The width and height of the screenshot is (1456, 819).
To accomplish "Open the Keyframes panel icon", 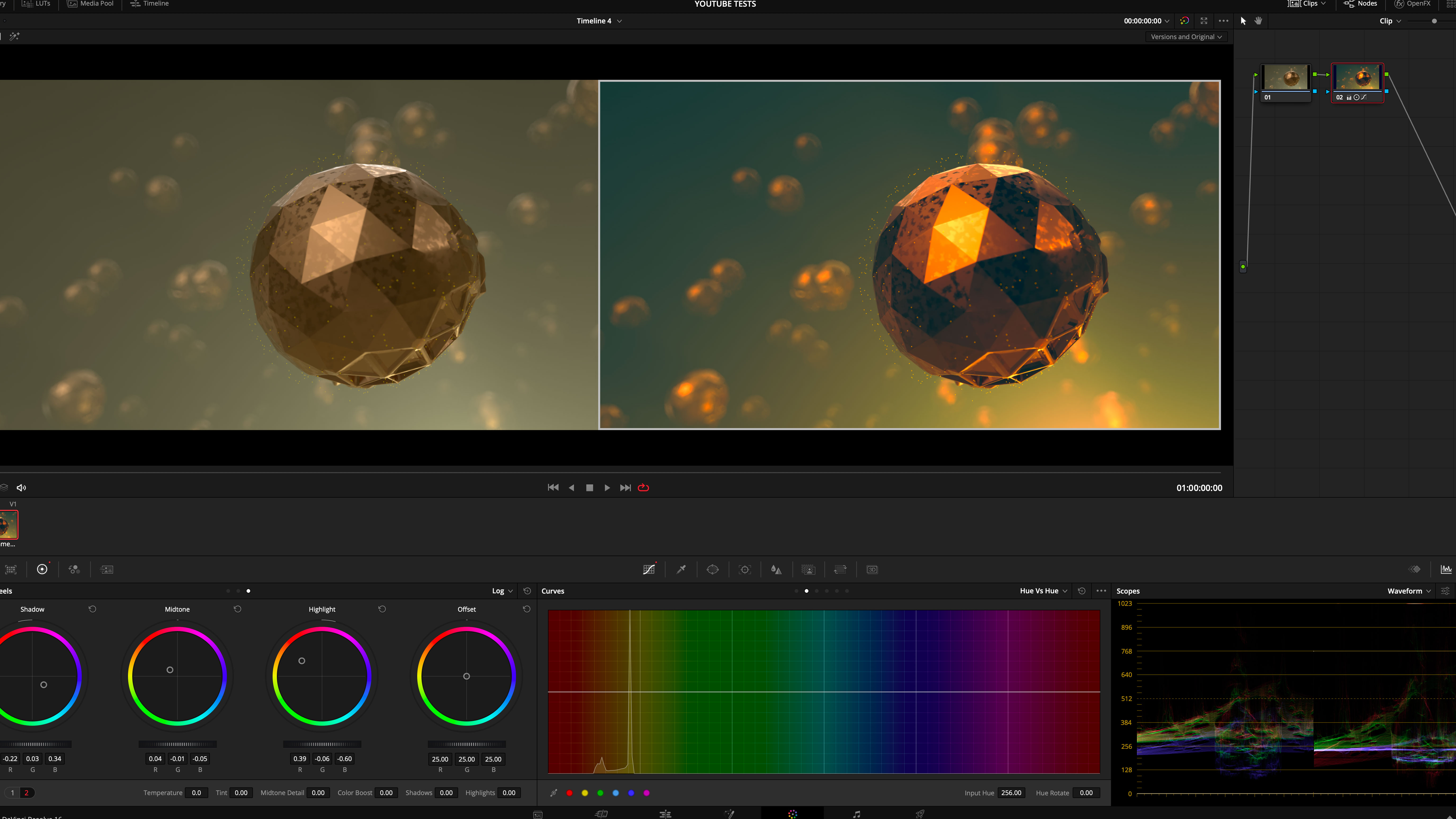I will coord(1414,569).
